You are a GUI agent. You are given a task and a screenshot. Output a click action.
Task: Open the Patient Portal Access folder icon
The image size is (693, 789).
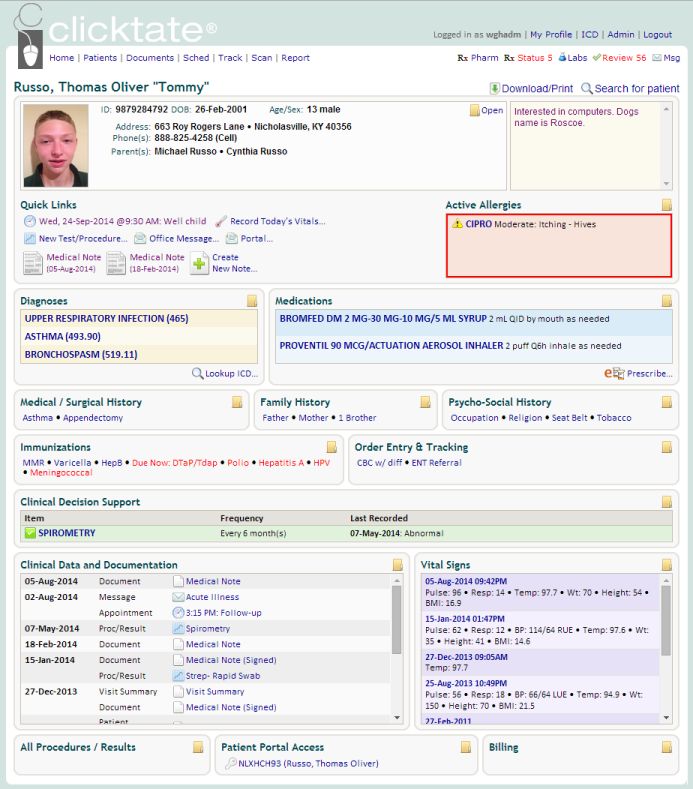pos(466,747)
